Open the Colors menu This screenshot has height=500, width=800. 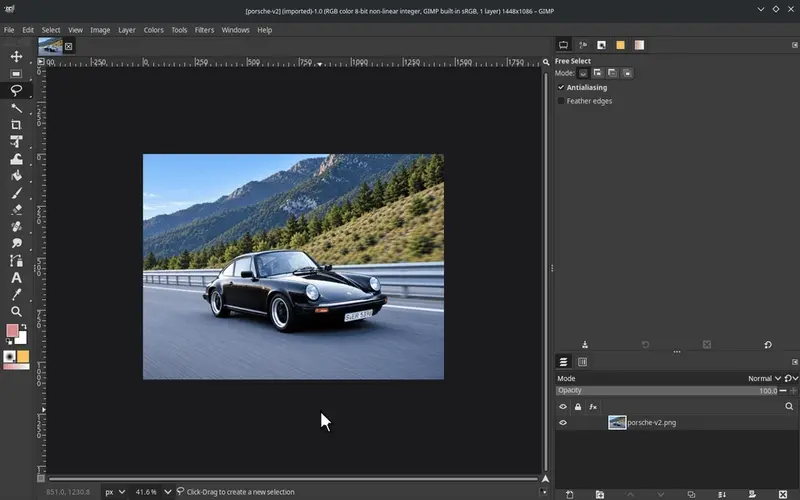[x=154, y=30]
